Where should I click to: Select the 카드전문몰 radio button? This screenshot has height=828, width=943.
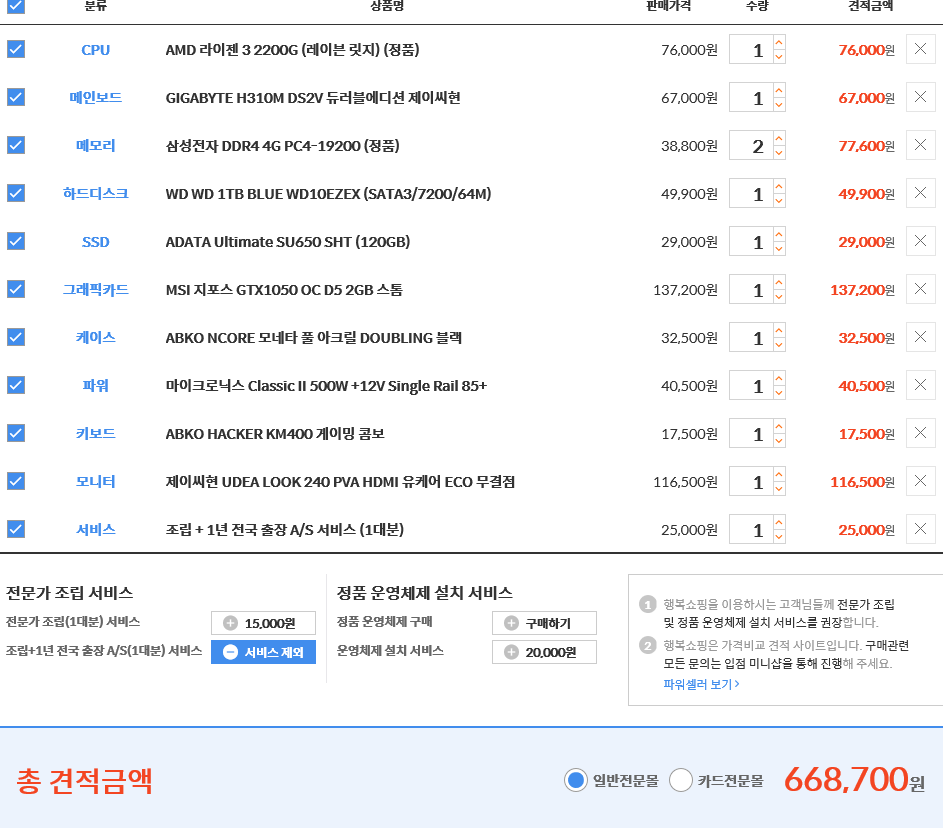coord(681,780)
